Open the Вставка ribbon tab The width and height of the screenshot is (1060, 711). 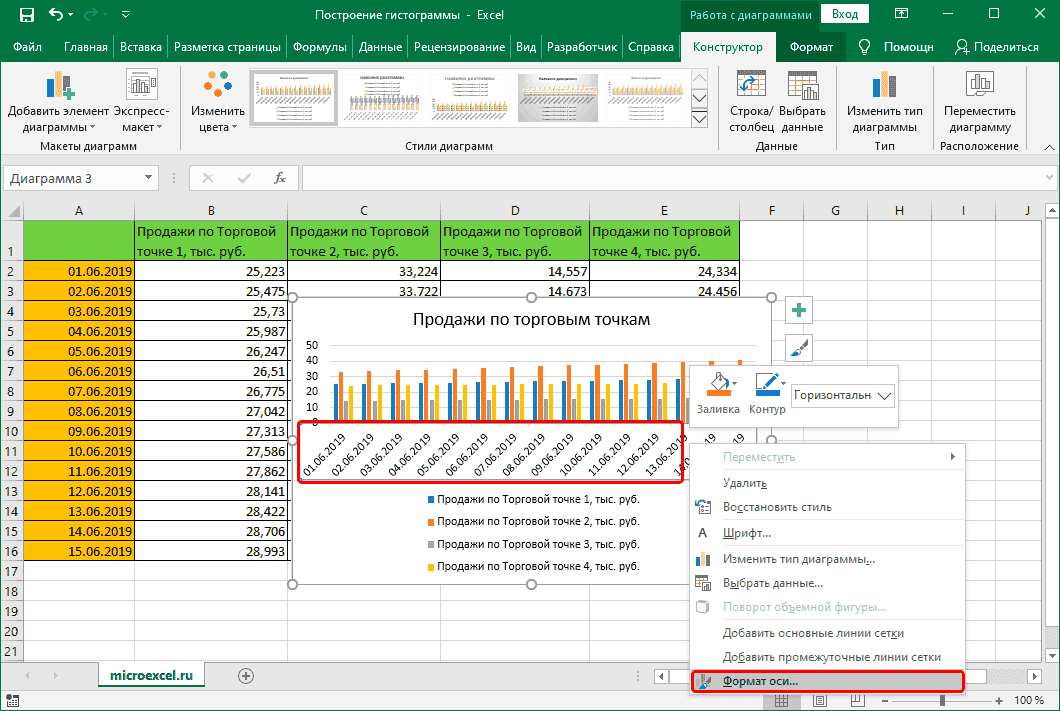pos(141,47)
